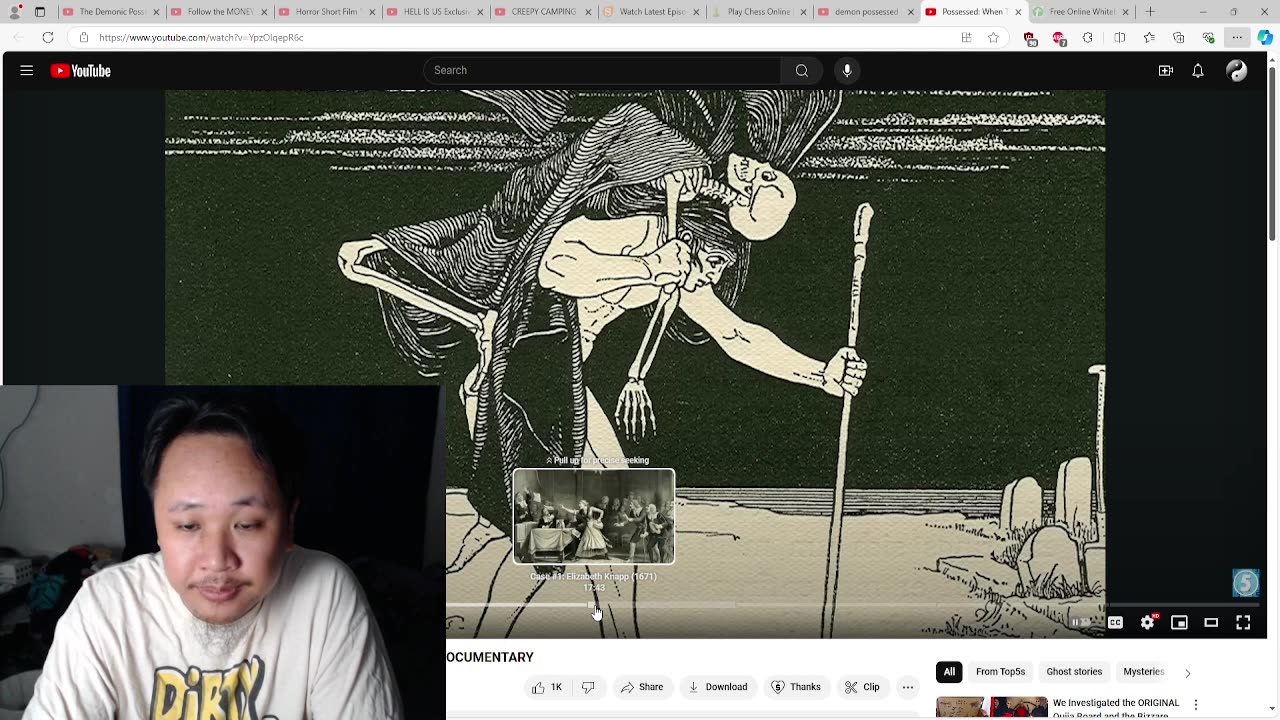Select Mysteries filter chip
Image resolution: width=1280 pixels, height=720 pixels.
[x=1143, y=672]
